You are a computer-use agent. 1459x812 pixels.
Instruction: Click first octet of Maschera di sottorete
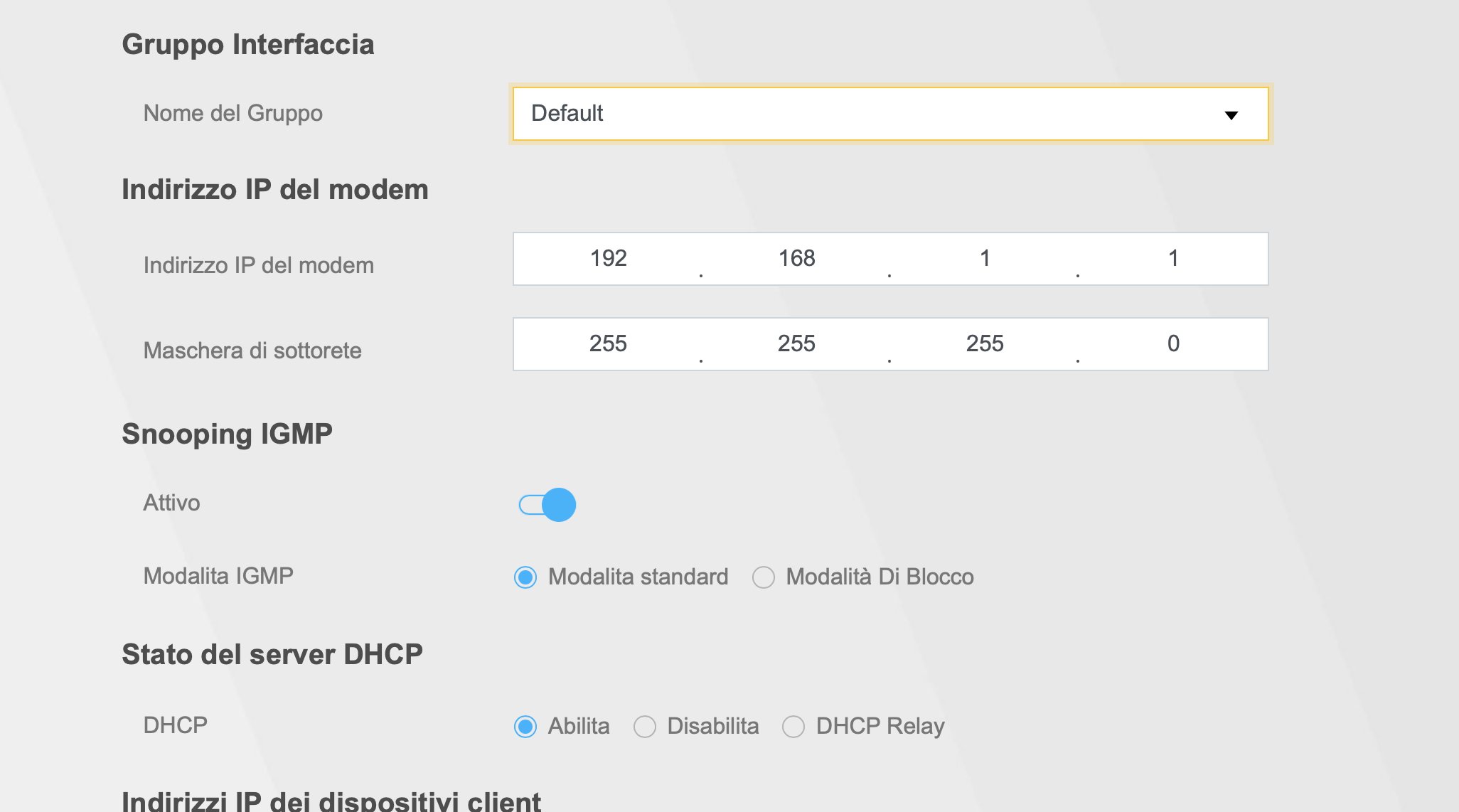point(608,344)
